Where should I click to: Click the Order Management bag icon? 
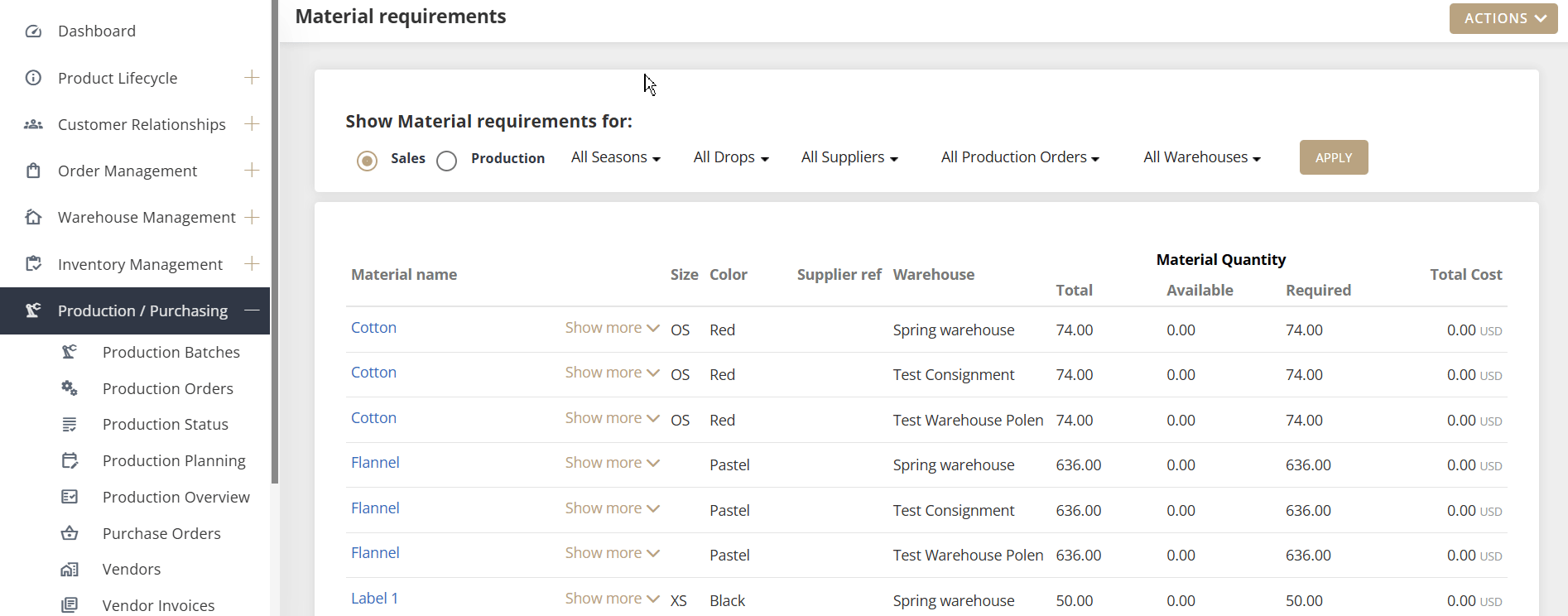(33, 171)
